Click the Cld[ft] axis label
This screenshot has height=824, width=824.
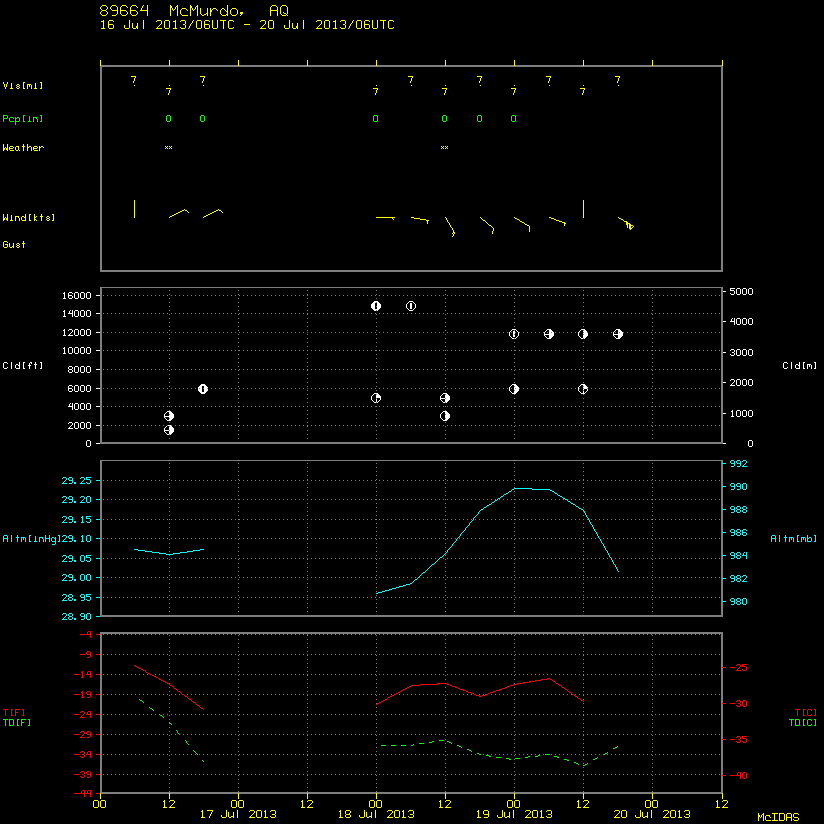[x=23, y=366]
